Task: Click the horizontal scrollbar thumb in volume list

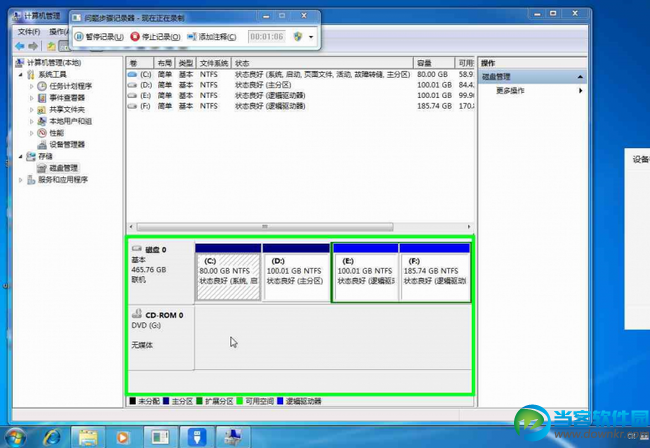Action: (x=265, y=227)
